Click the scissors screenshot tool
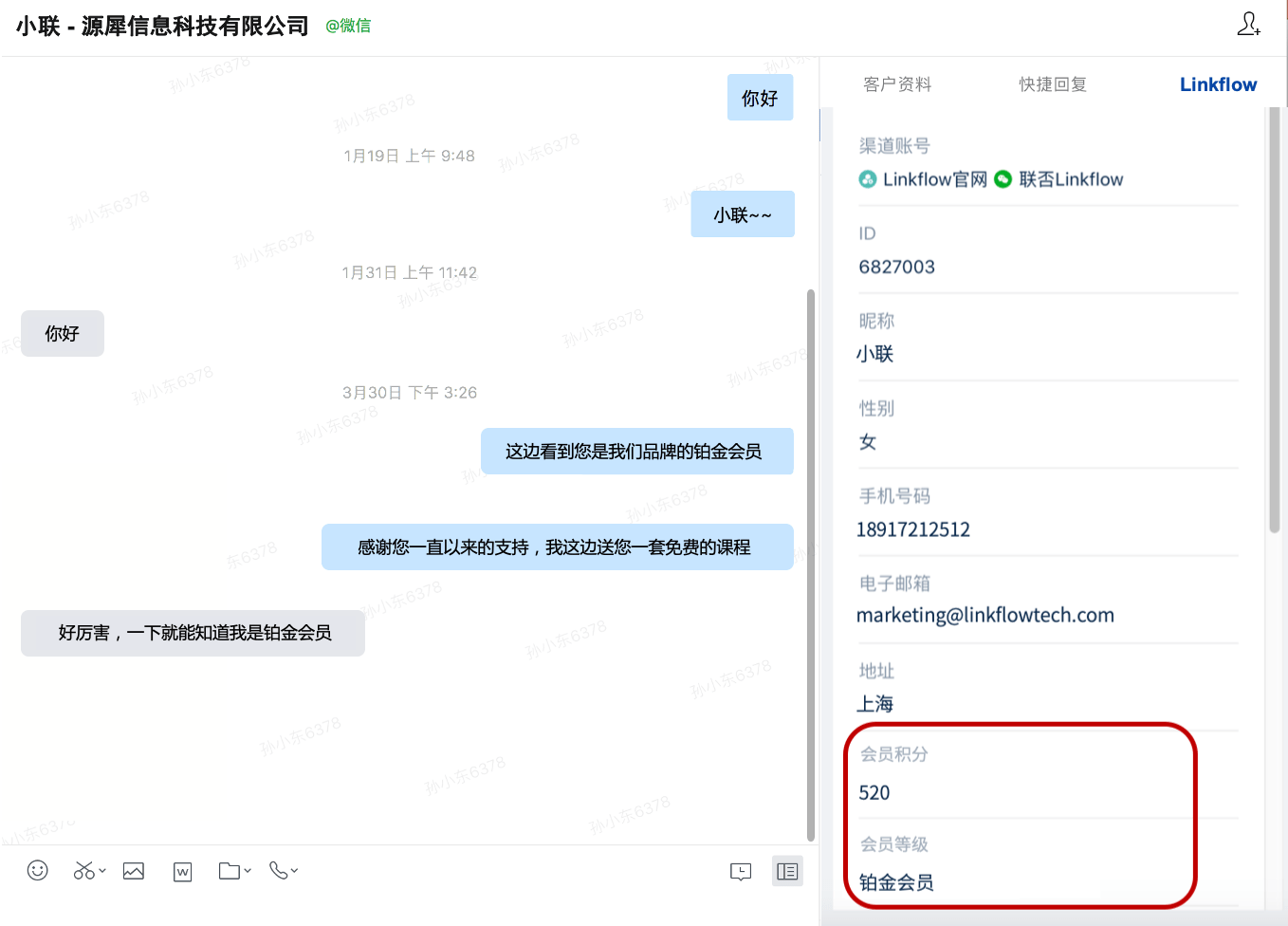The height and width of the screenshot is (926, 1288). [x=83, y=871]
